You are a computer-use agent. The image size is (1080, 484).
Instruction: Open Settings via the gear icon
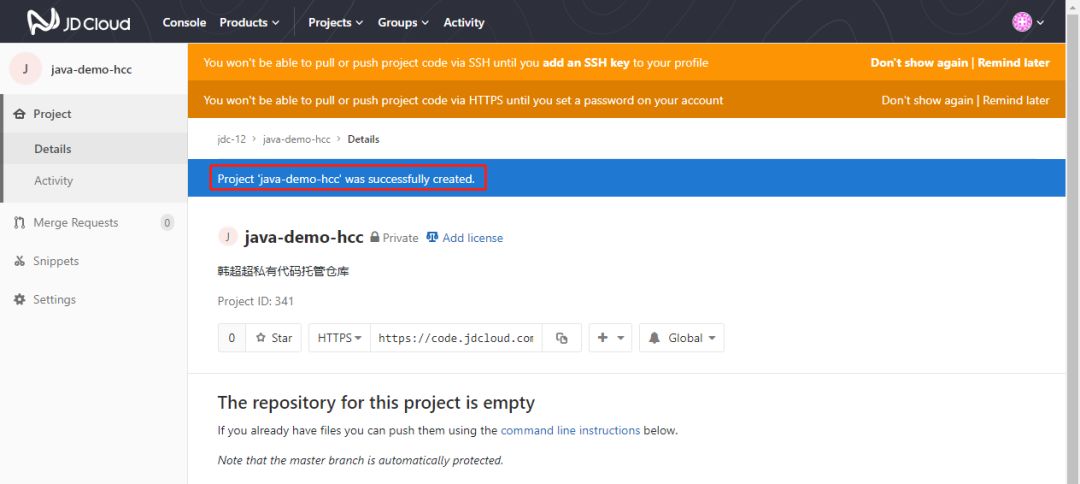19,300
